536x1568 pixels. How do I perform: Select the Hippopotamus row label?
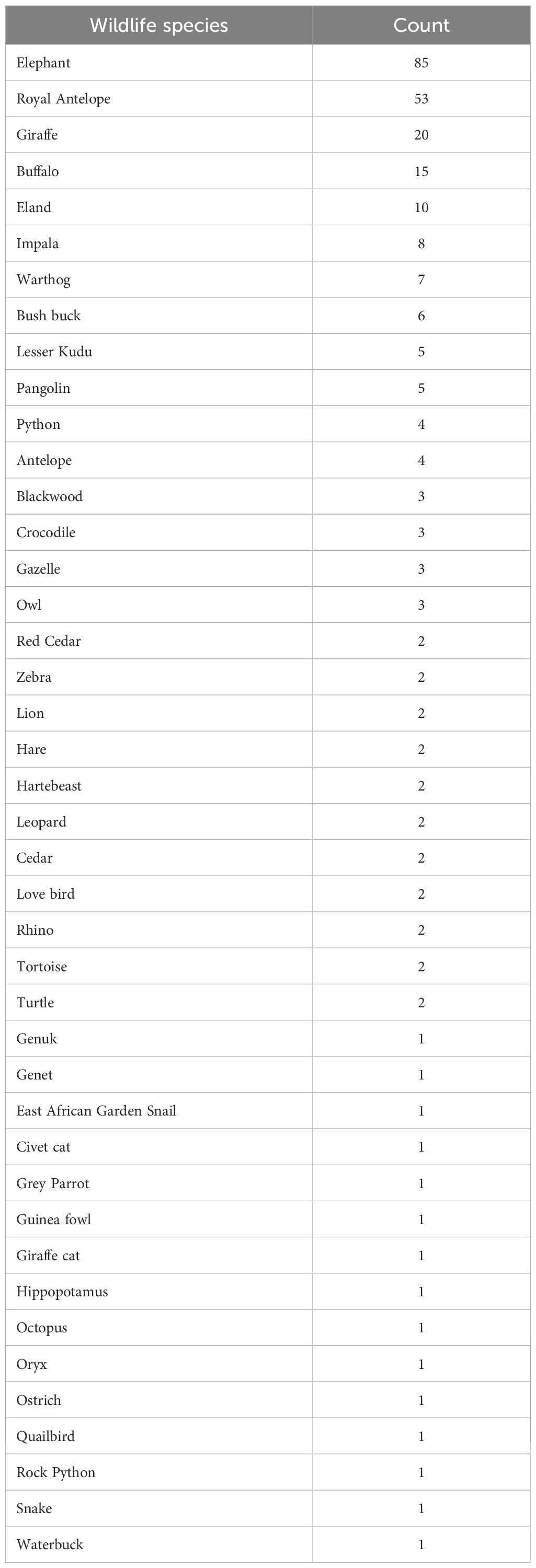point(62,1292)
